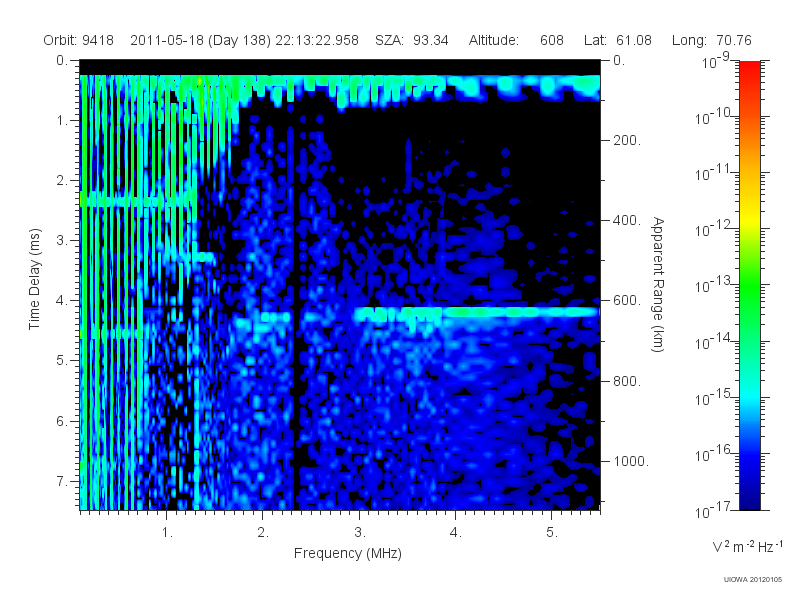Click the short cyan echo segment near 1.4 MHz

click(x=204, y=257)
